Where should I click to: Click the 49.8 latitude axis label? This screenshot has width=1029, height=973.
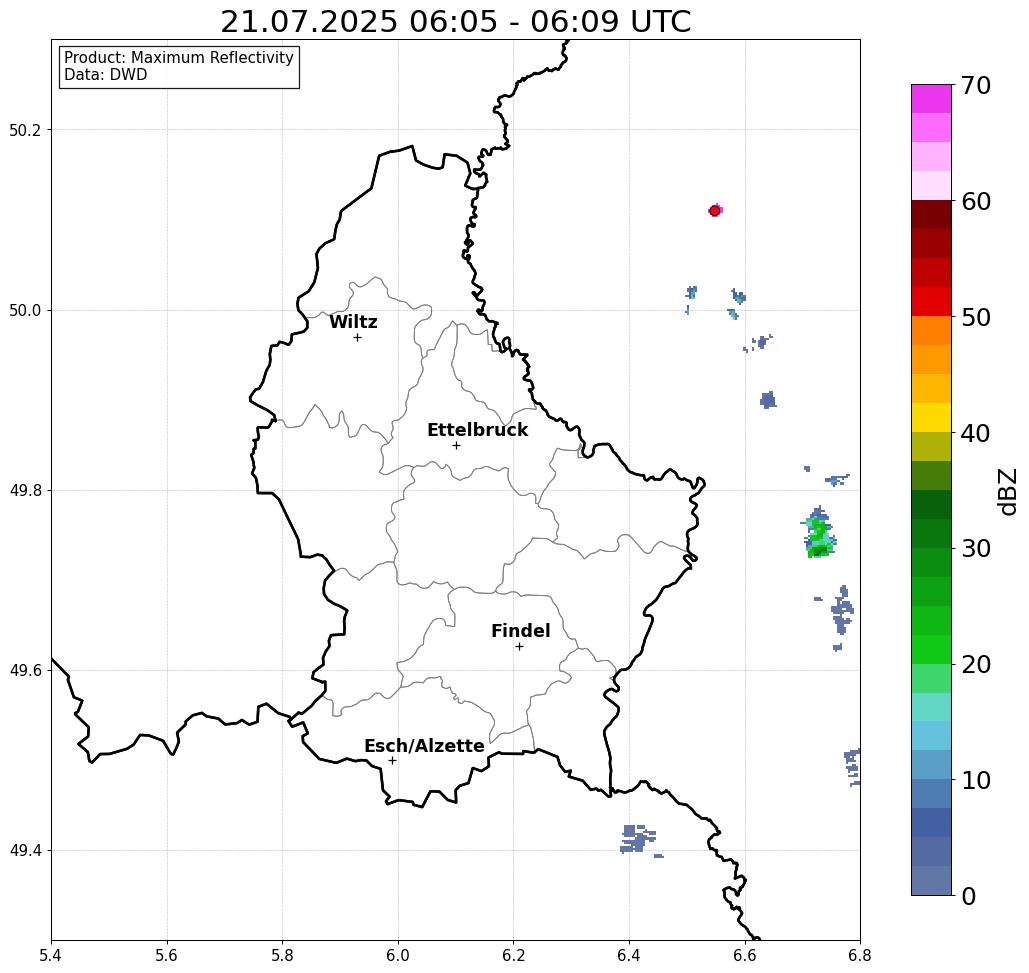pyautogui.click(x=25, y=491)
